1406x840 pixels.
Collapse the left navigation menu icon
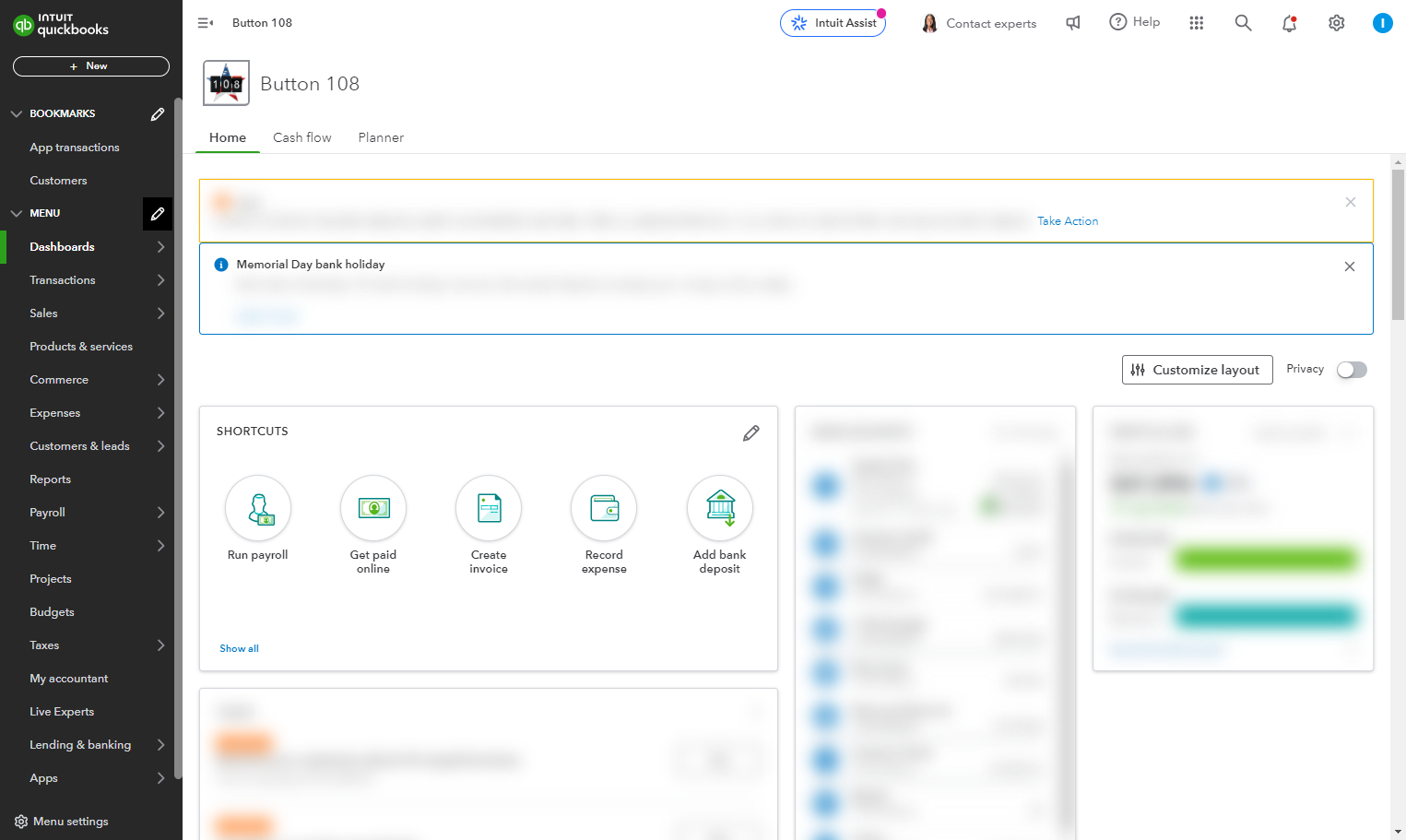click(206, 23)
